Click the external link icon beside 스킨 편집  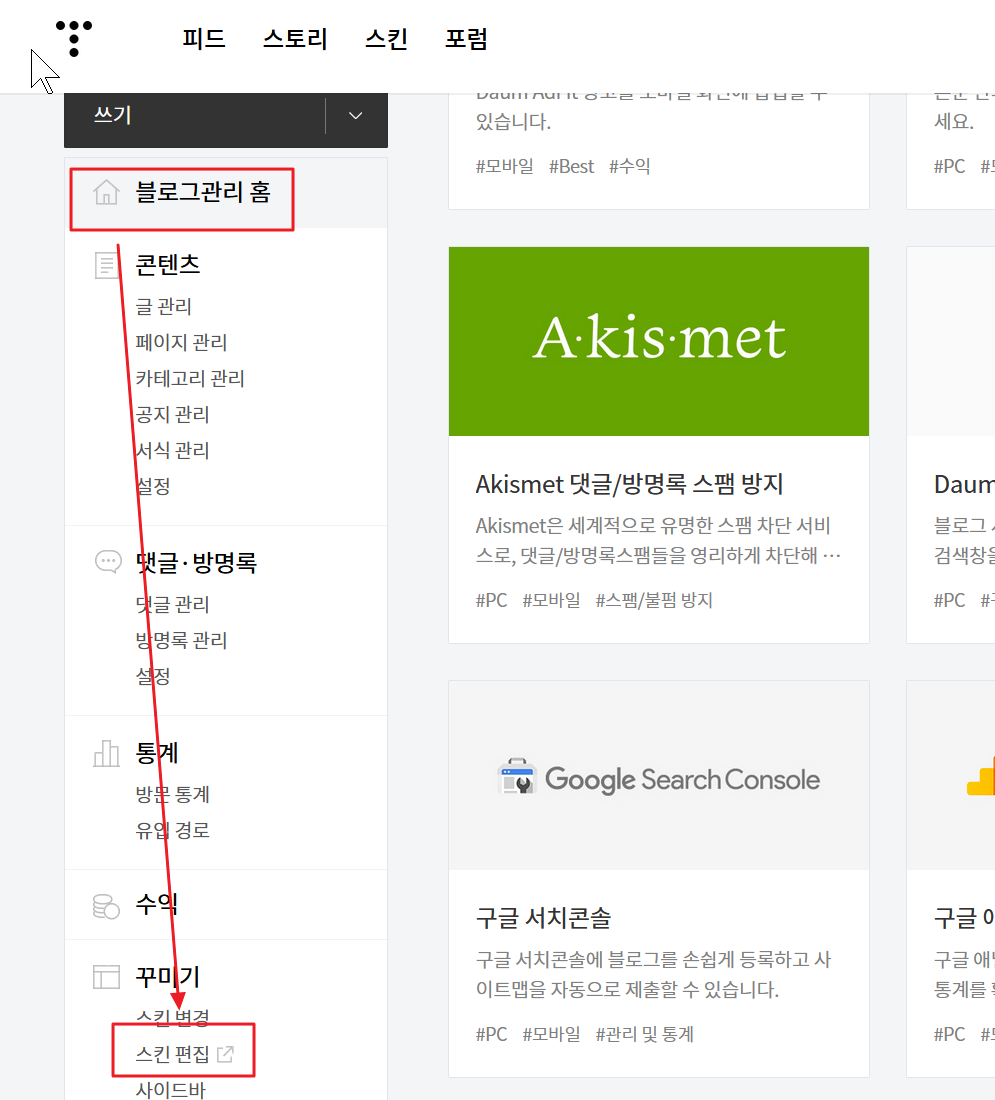[x=225, y=1054]
